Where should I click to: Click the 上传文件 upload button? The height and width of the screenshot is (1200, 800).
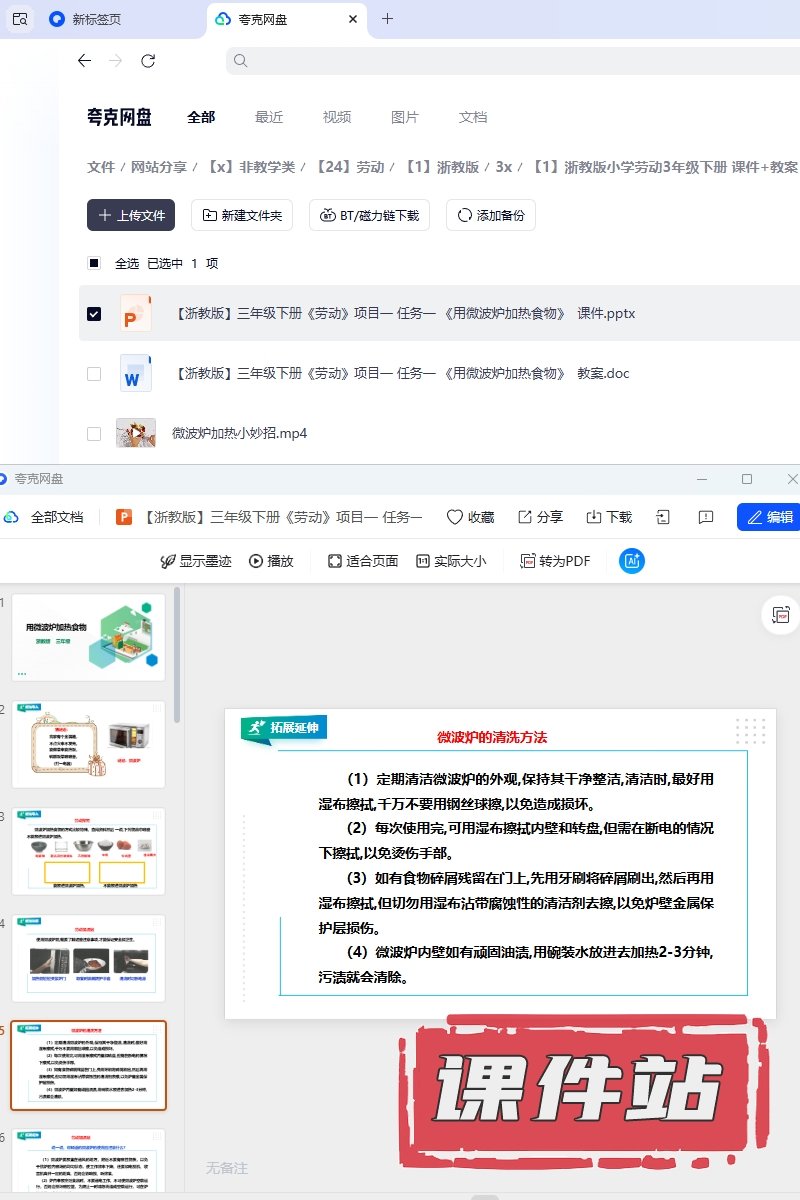coord(131,215)
